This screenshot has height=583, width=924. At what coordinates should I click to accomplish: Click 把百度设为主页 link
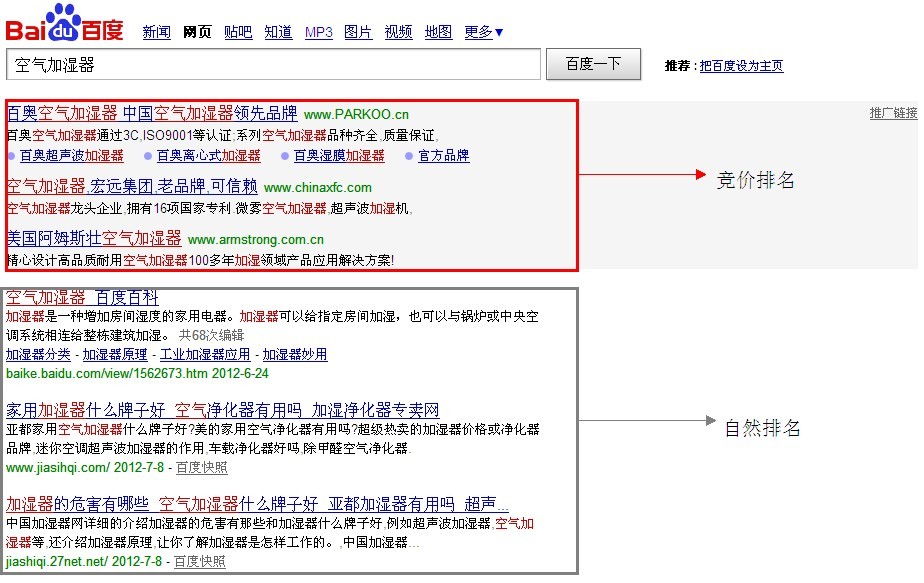tap(741, 65)
